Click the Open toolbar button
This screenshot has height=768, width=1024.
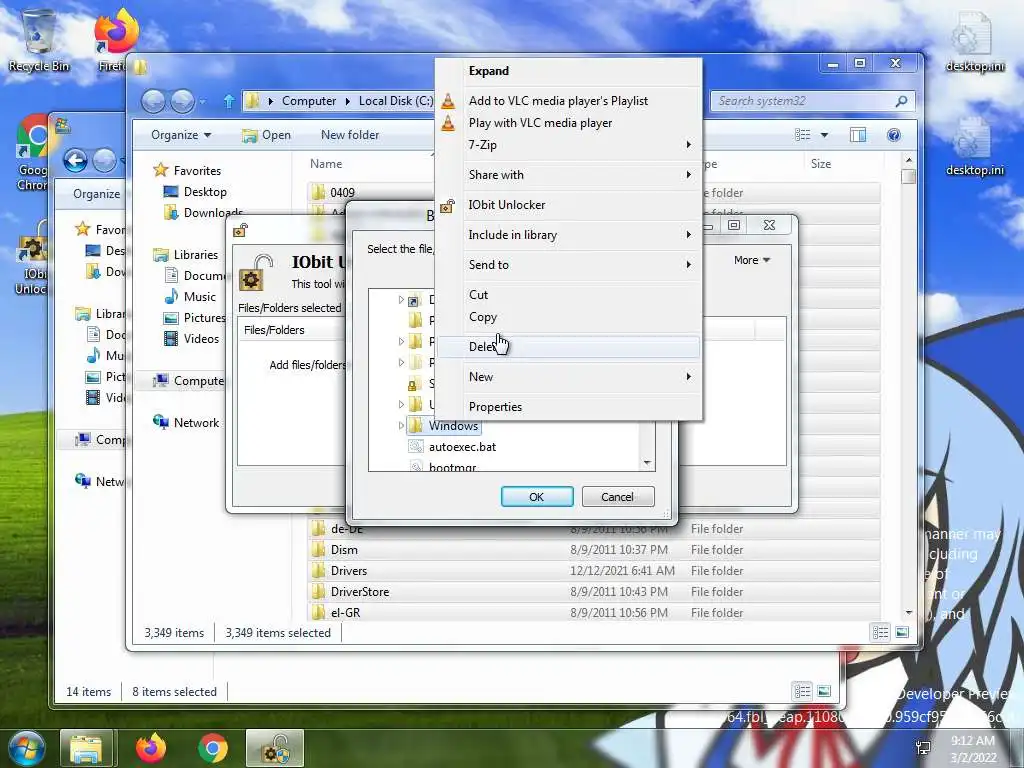coord(266,135)
